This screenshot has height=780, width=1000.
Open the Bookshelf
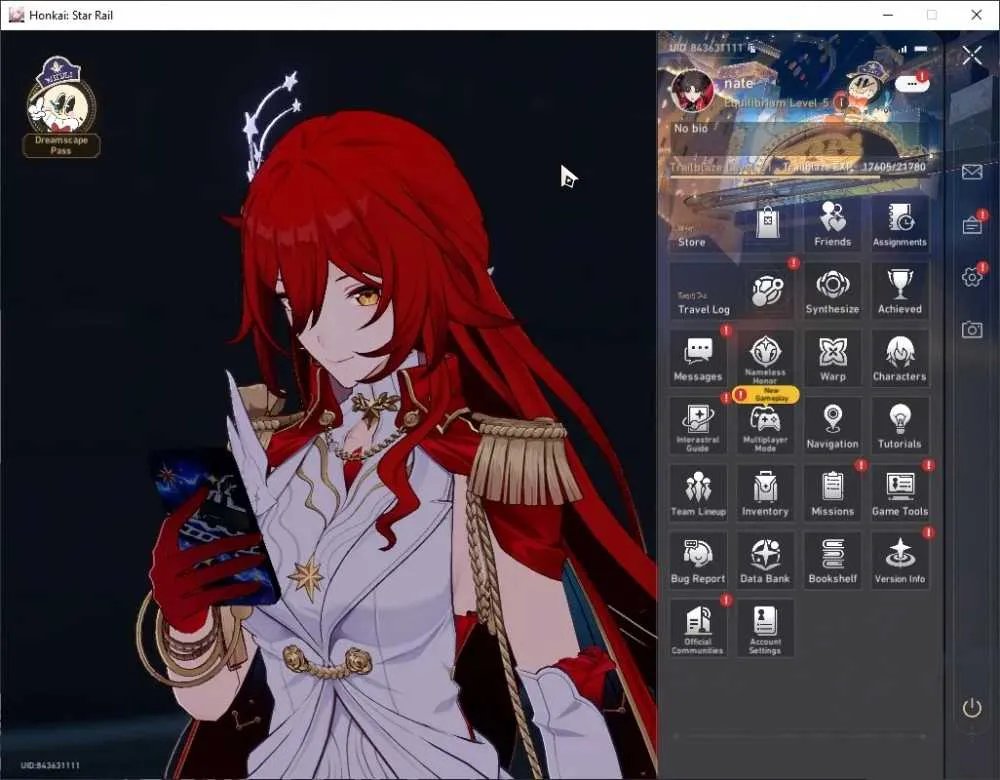pyautogui.click(x=832, y=561)
